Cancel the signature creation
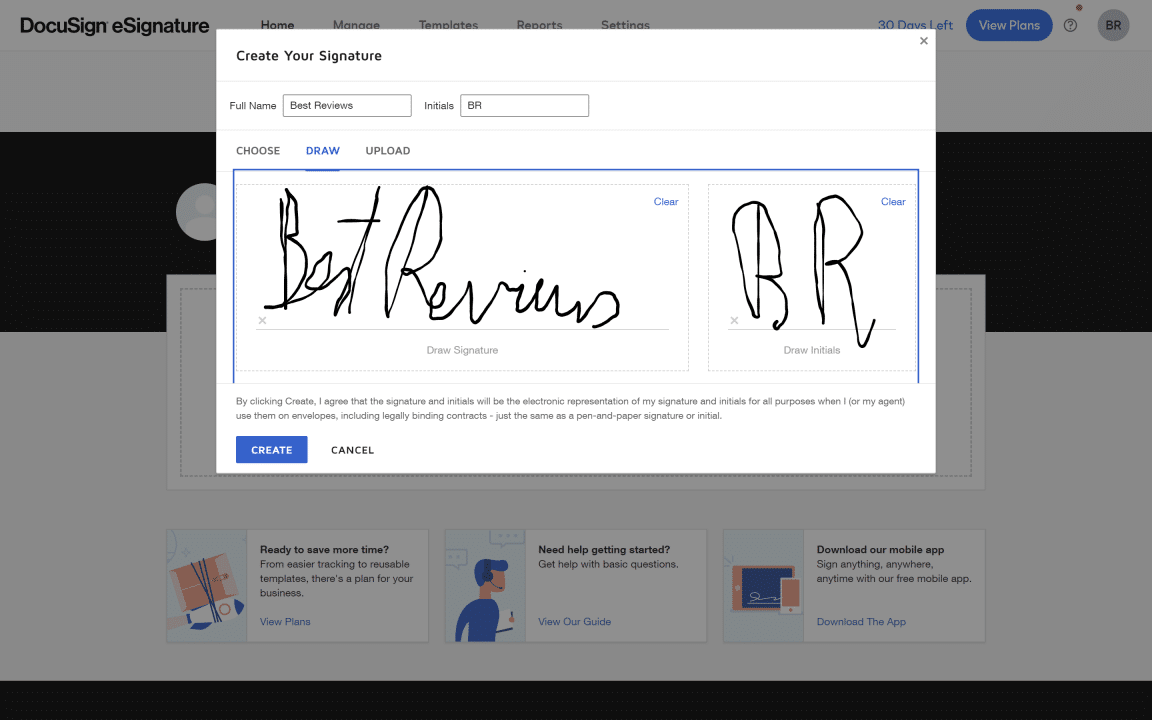 pos(352,449)
